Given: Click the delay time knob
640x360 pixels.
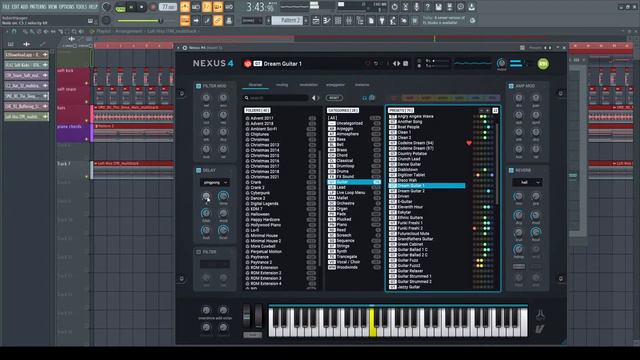Looking at the screenshot, I should [x=223, y=197].
